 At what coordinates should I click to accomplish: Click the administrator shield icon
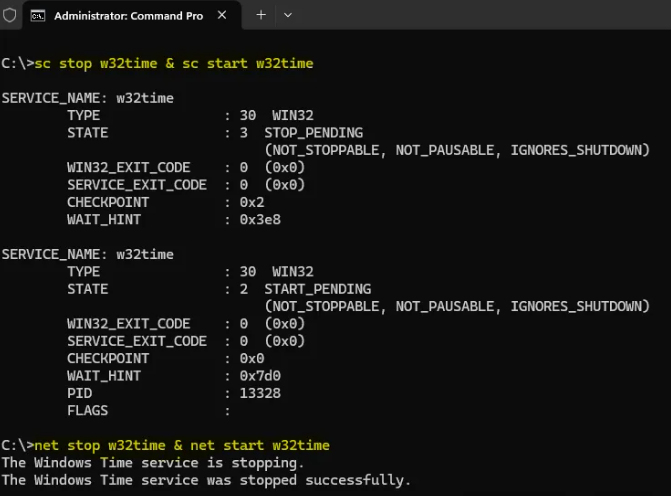[10, 14]
